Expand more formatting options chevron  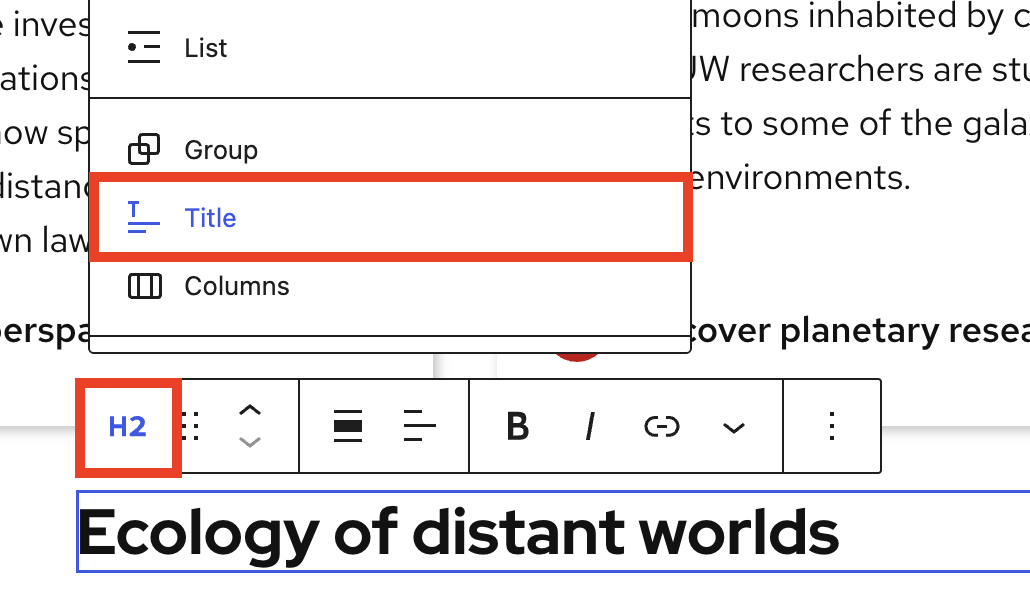(x=733, y=428)
